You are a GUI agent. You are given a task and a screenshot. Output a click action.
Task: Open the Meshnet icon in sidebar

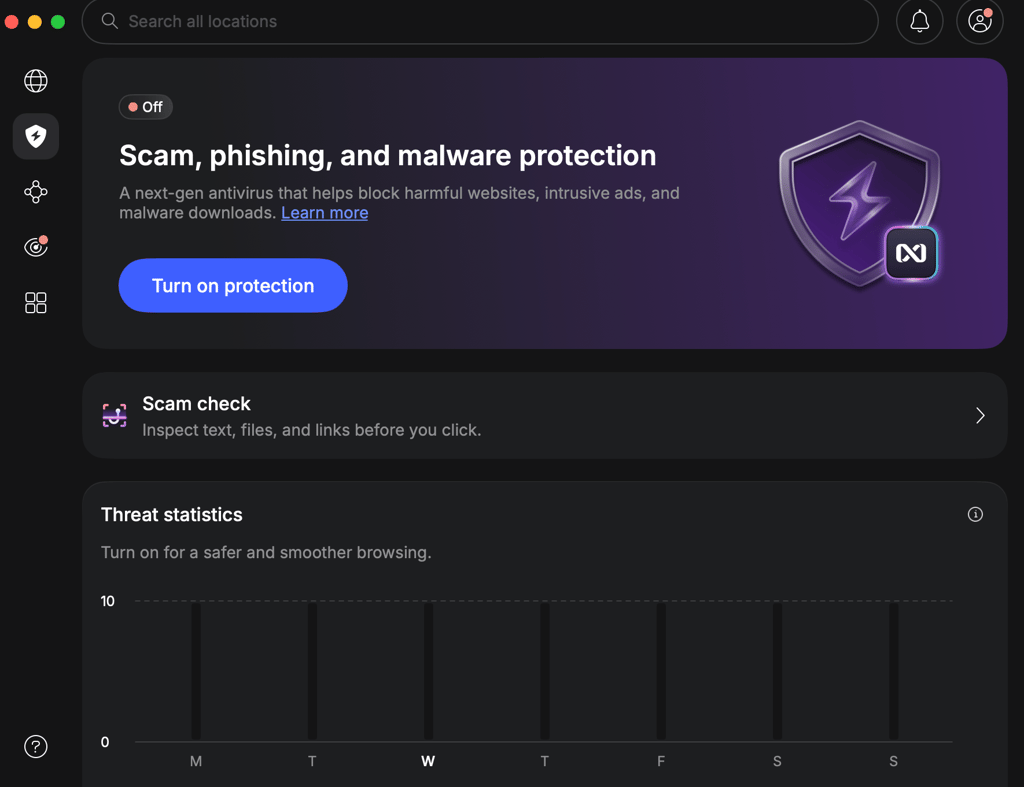click(36, 192)
